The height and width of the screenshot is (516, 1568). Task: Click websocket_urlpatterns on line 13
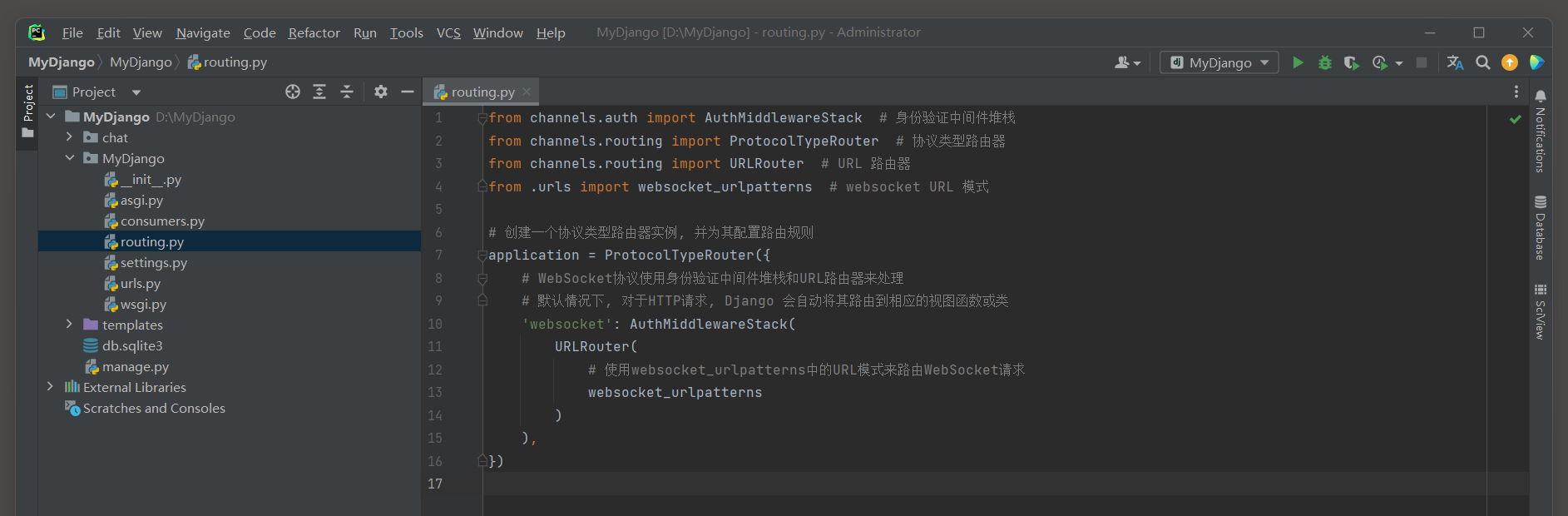click(675, 393)
